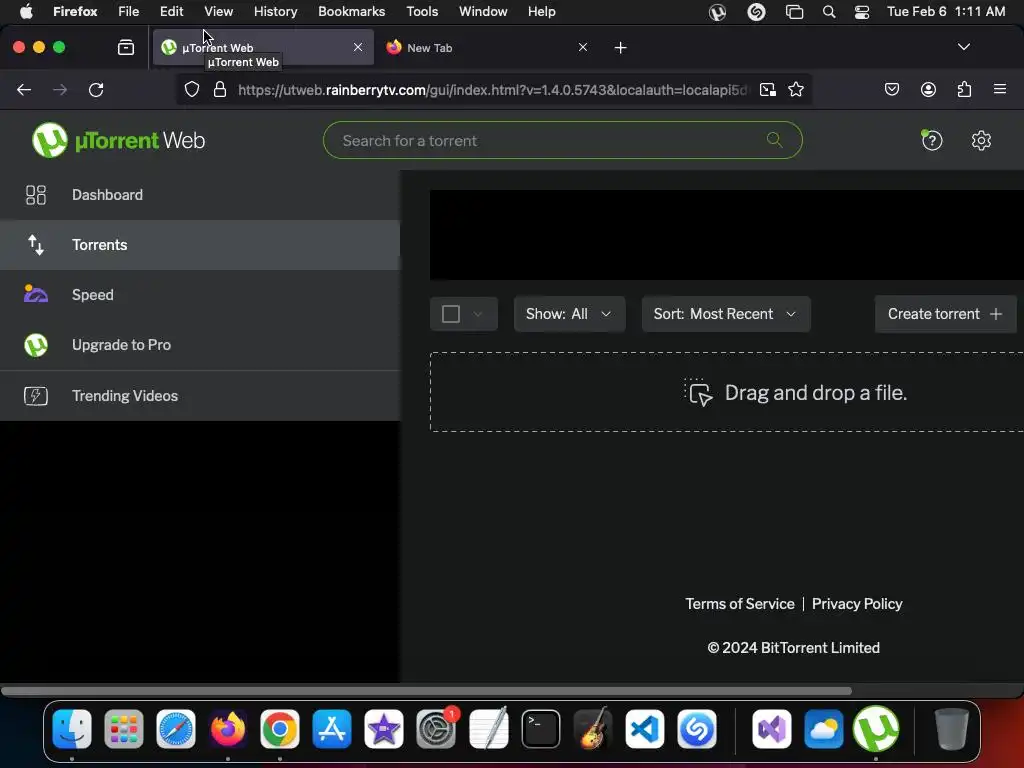Bookmark this page with the star icon
The image size is (1024, 768).
click(x=795, y=89)
